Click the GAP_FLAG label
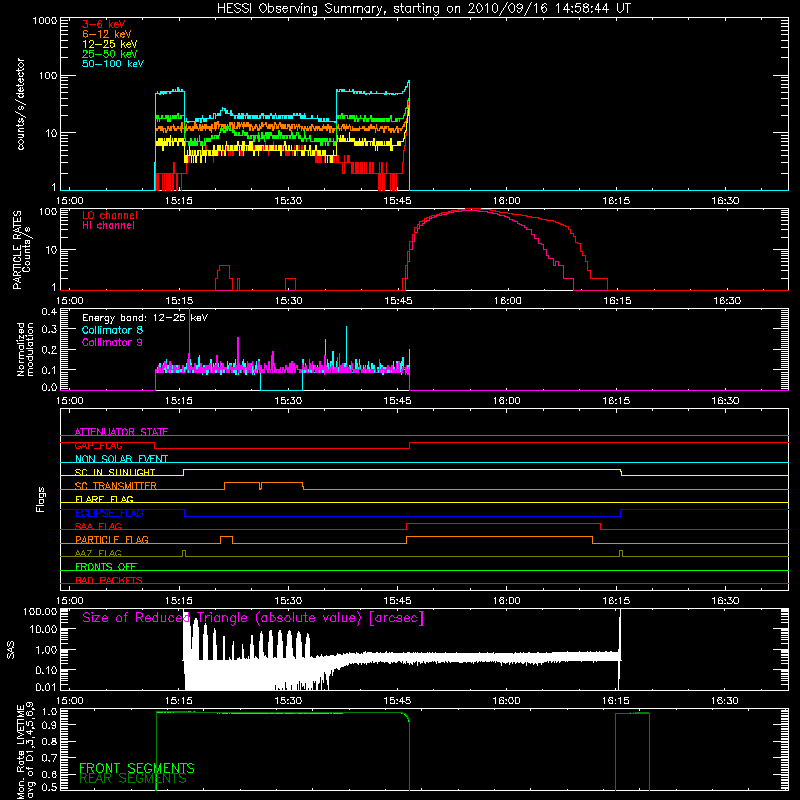Viewport: 800px width, 800px height. (x=98, y=445)
